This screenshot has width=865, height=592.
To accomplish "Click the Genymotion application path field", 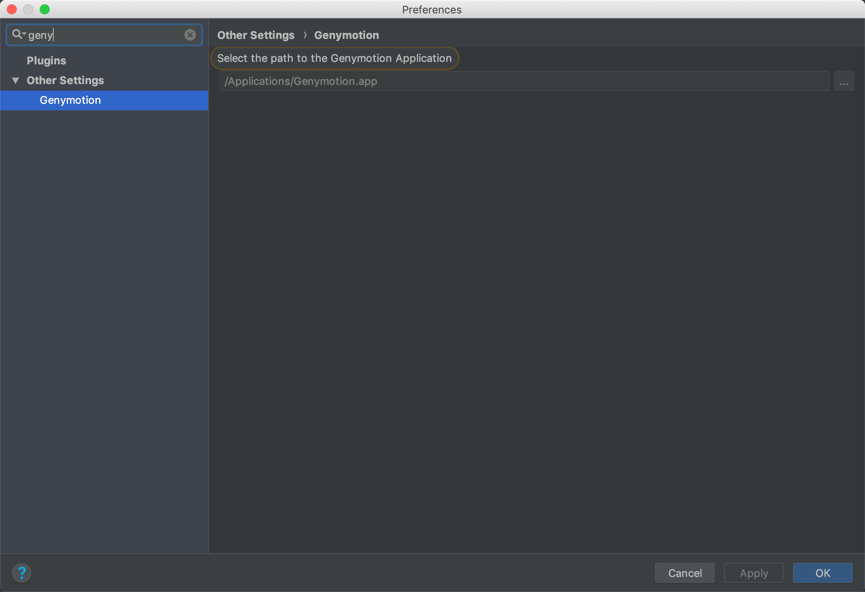I will (524, 82).
